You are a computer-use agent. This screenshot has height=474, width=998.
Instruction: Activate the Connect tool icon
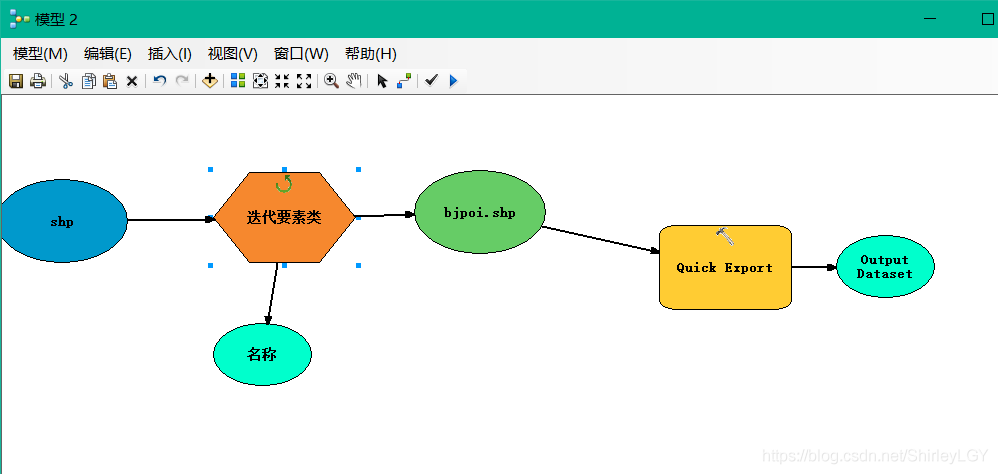click(404, 81)
